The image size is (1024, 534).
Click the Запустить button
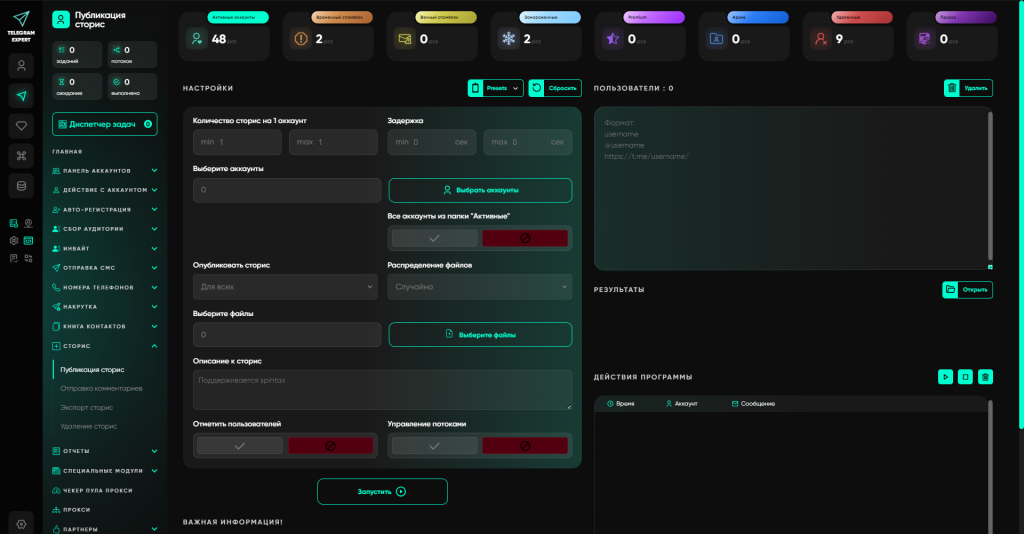[382, 492]
